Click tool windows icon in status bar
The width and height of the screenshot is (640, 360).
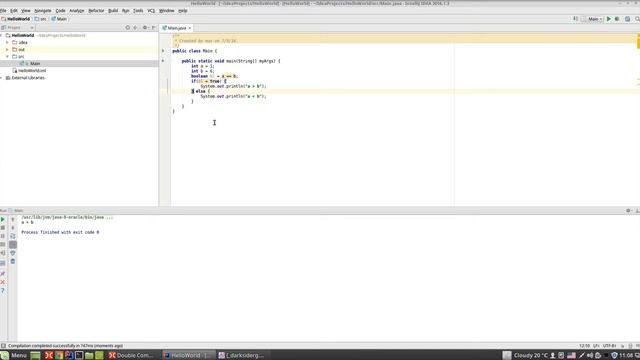(3, 346)
